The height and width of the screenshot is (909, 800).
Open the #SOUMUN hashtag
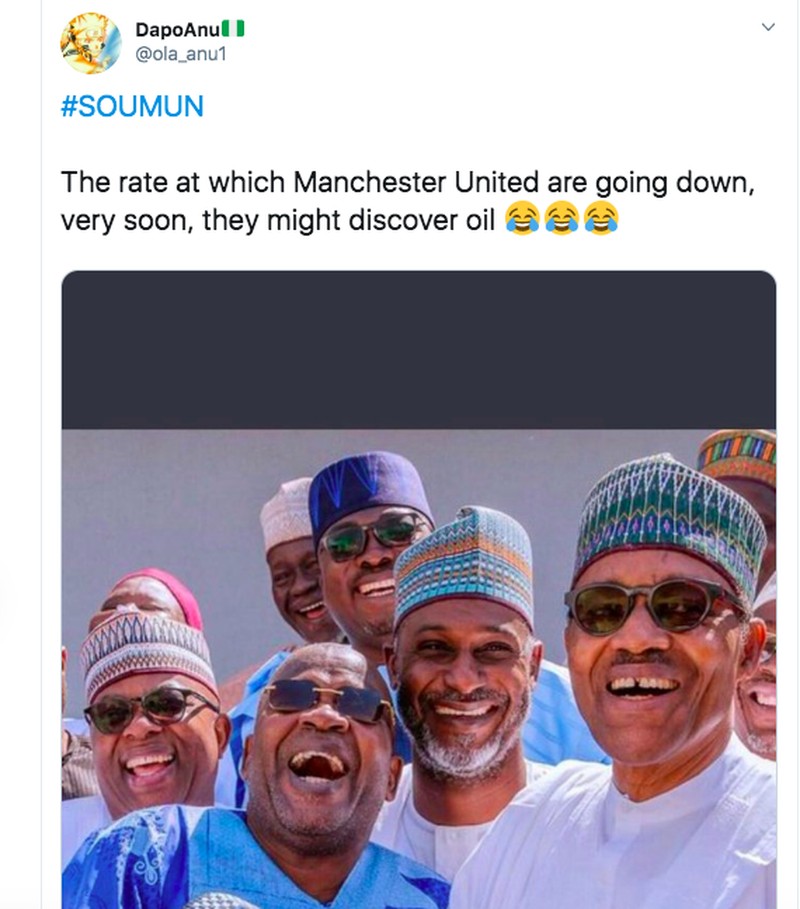132,107
